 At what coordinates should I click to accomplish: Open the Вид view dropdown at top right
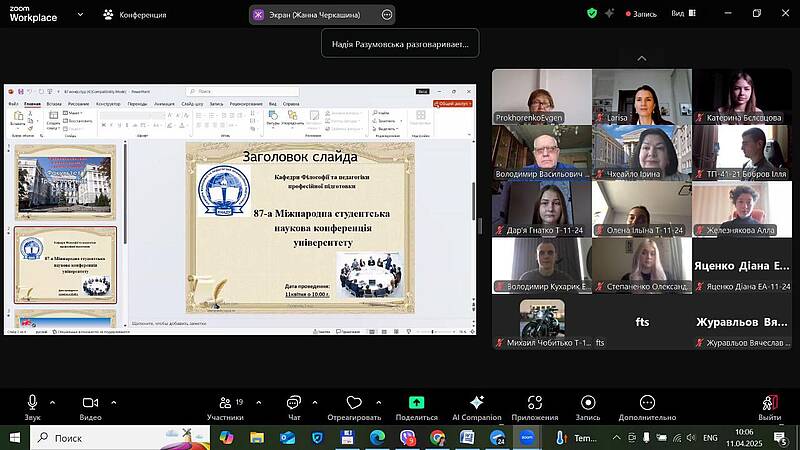click(682, 14)
